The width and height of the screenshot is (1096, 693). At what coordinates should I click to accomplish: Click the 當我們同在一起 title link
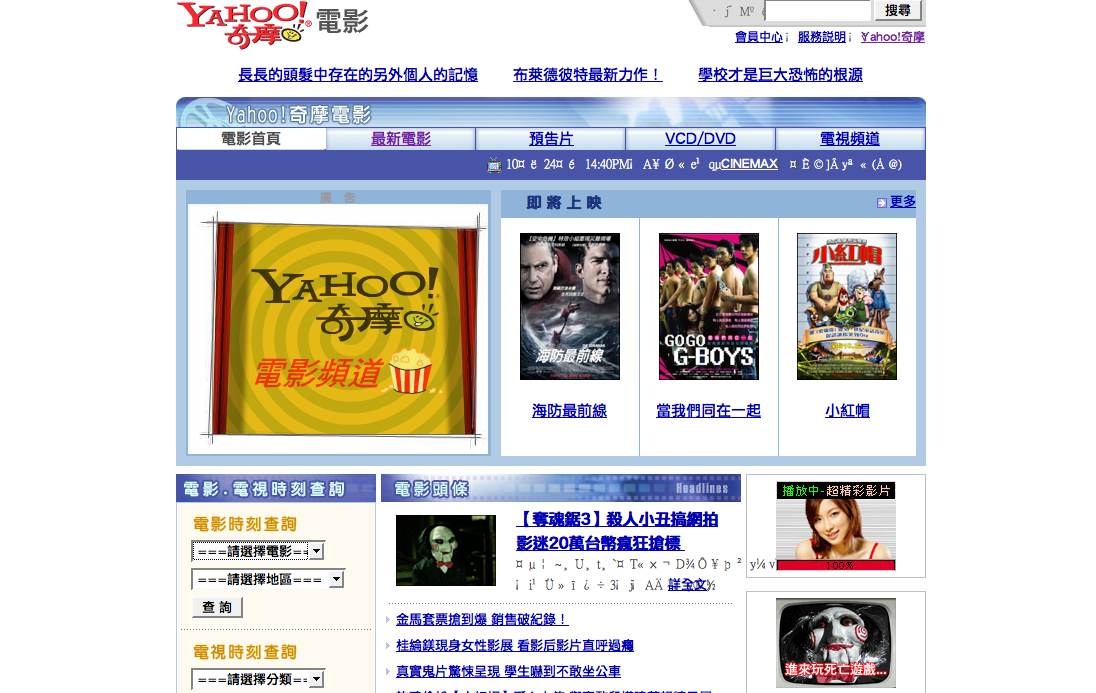[x=708, y=411]
